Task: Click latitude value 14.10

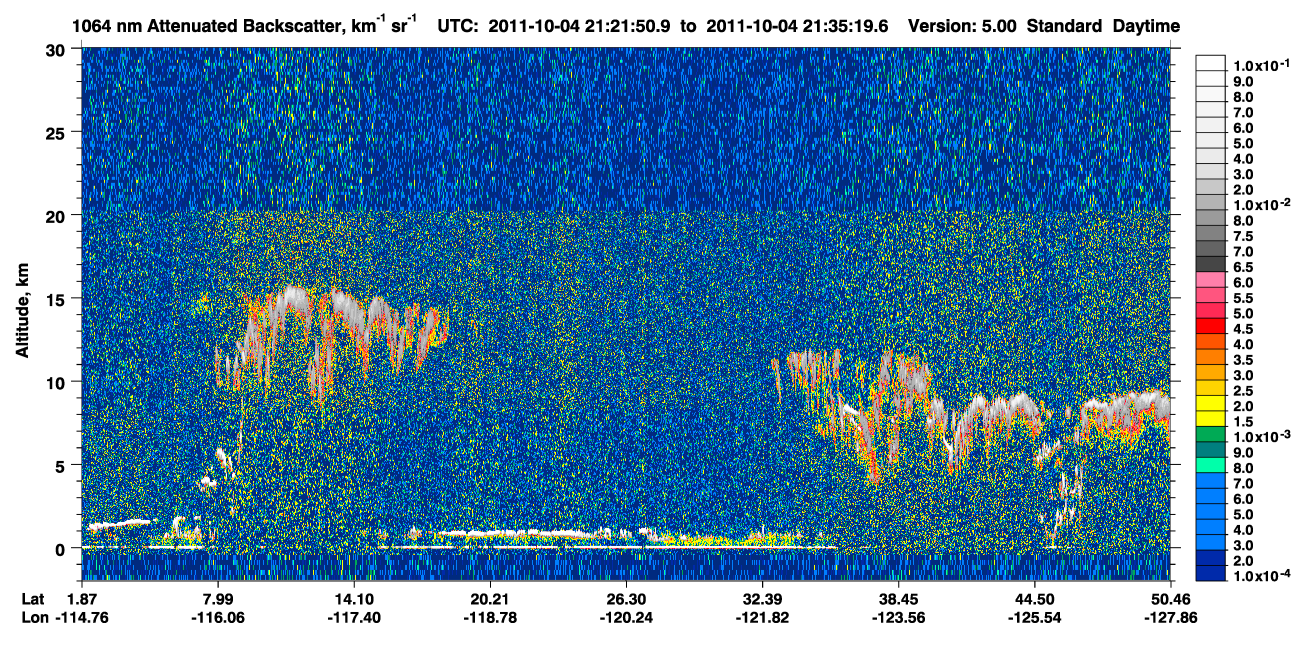Action: [x=353, y=598]
